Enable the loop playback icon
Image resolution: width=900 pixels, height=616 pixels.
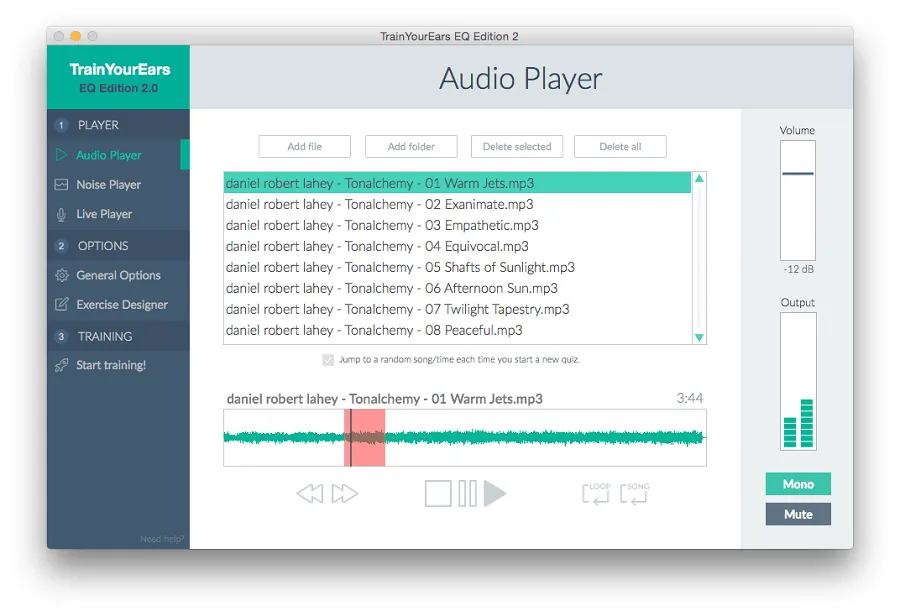pos(595,492)
